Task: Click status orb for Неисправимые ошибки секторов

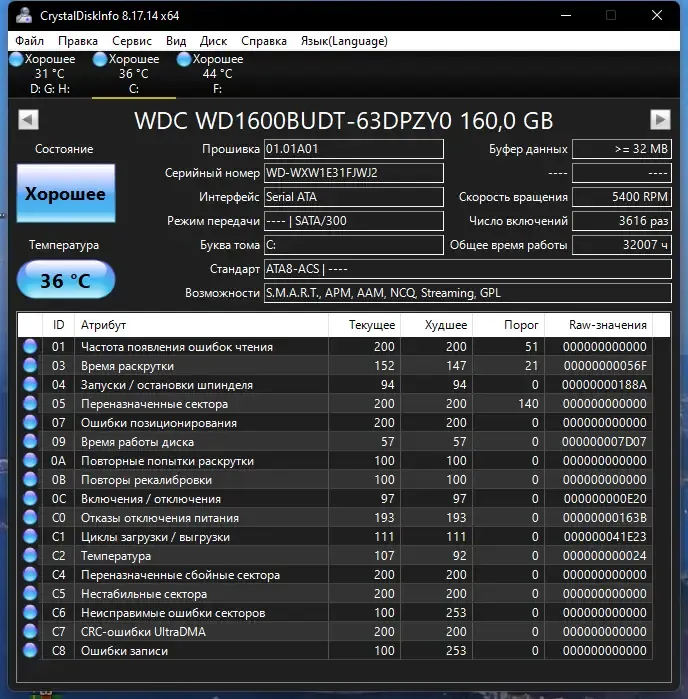Action: [x=30, y=613]
